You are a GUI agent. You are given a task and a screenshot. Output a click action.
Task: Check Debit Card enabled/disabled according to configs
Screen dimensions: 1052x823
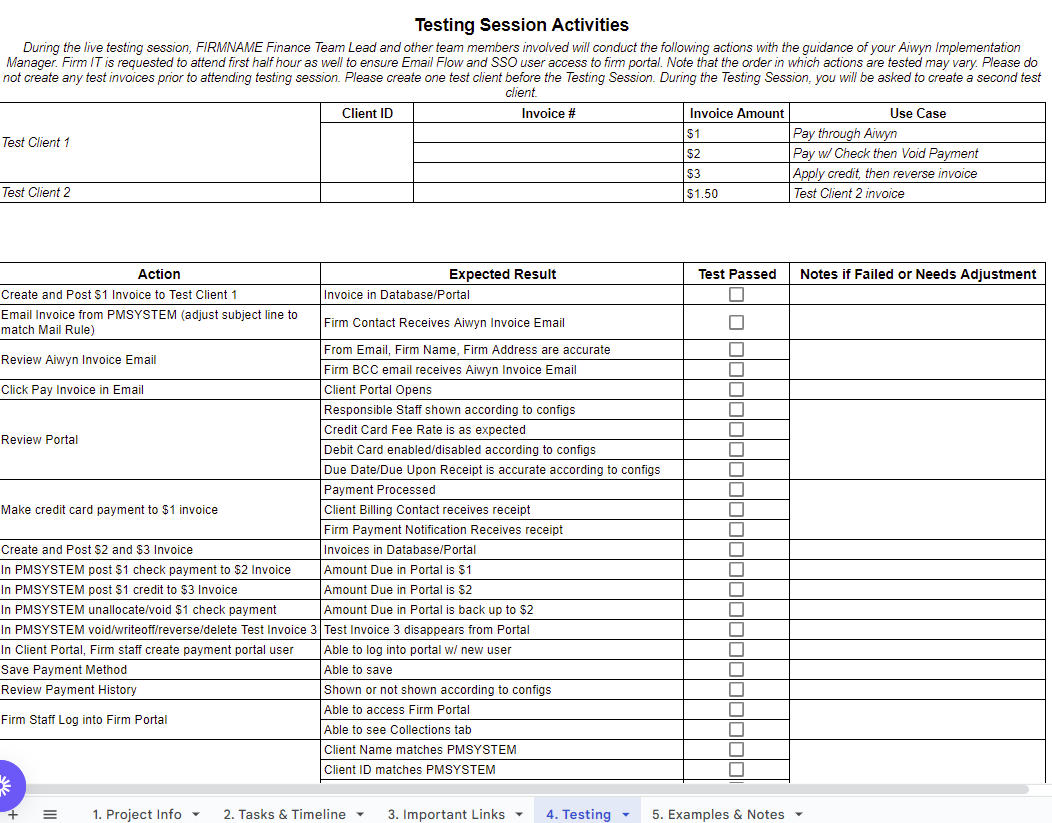click(736, 449)
